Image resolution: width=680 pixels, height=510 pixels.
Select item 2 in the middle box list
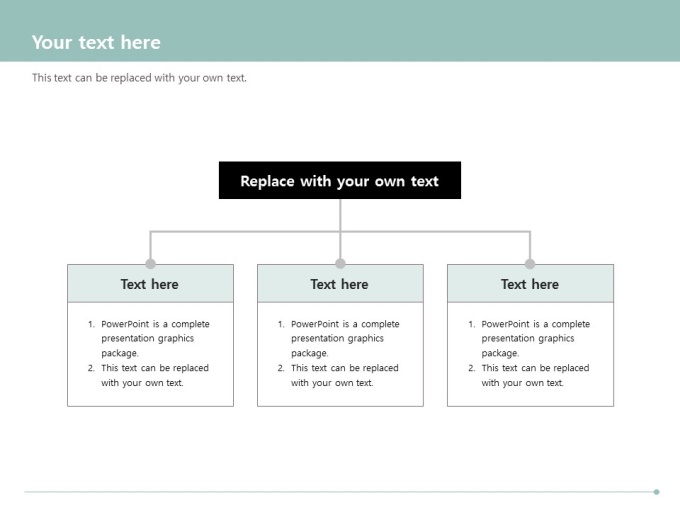[x=345, y=375]
